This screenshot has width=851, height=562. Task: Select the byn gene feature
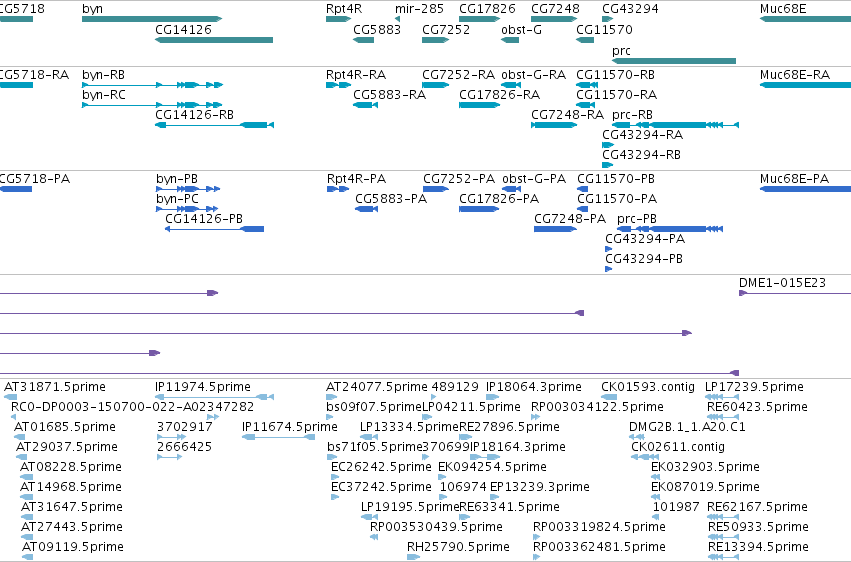152,19
